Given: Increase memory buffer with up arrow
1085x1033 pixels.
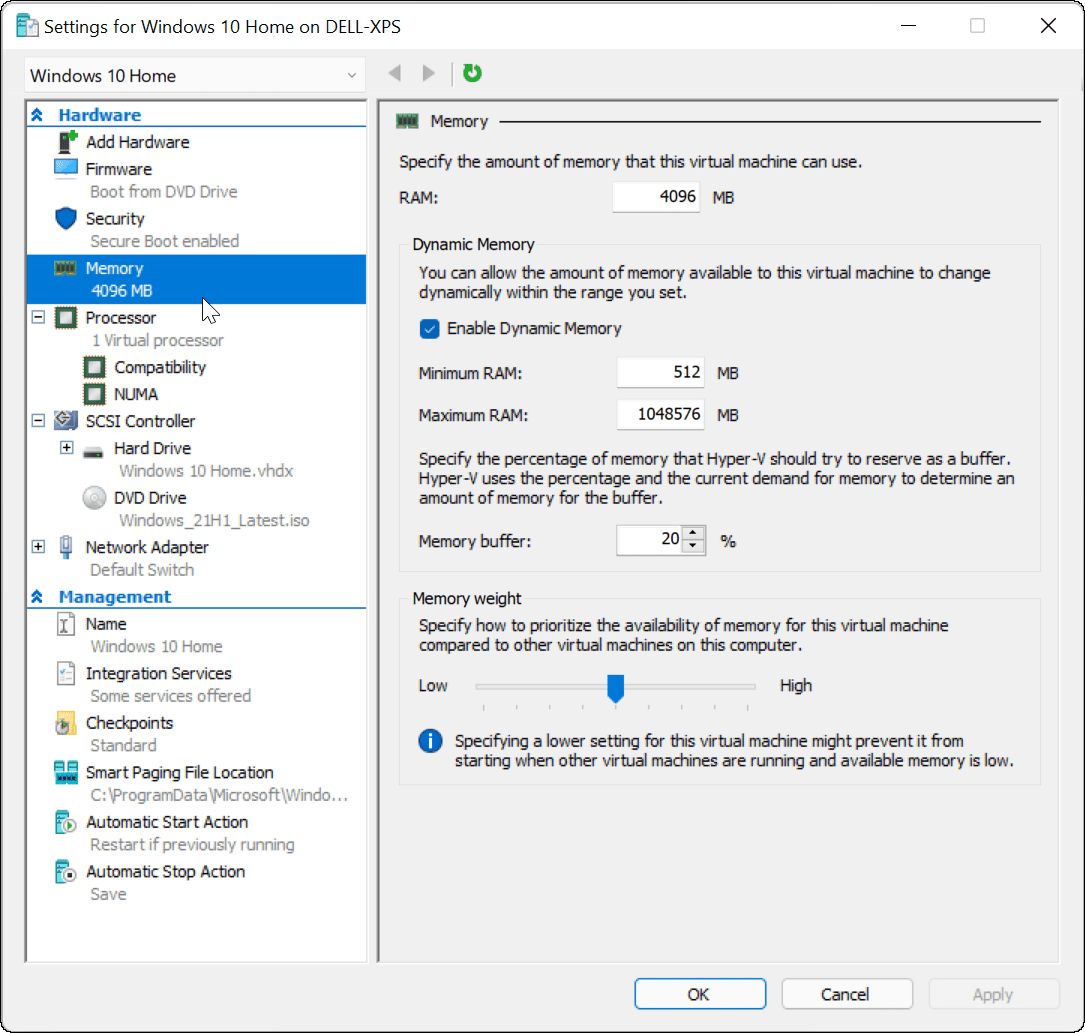Looking at the screenshot, I should pos(693,533).
